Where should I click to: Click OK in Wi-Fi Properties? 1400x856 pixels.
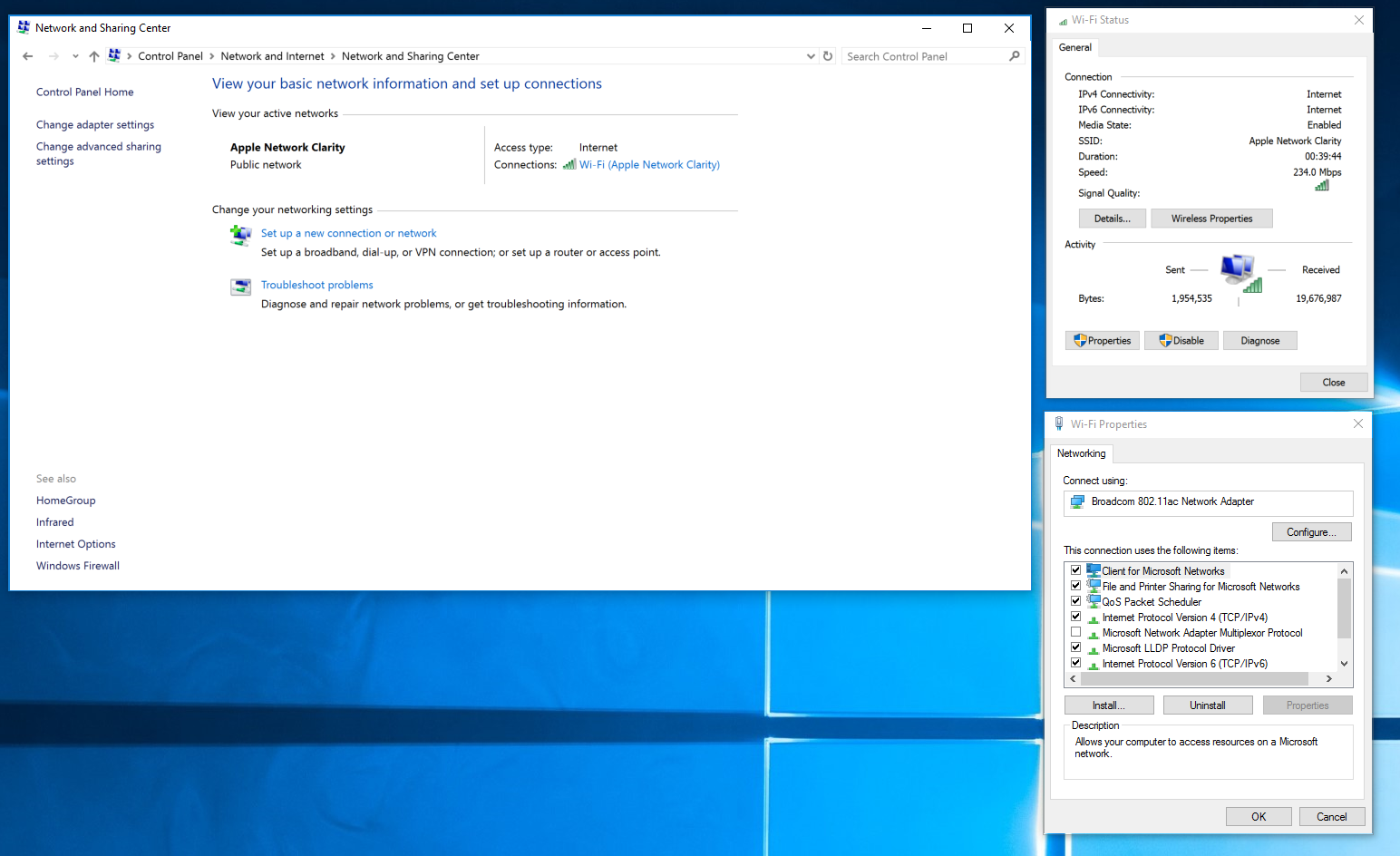click(x=1259, y=817)
